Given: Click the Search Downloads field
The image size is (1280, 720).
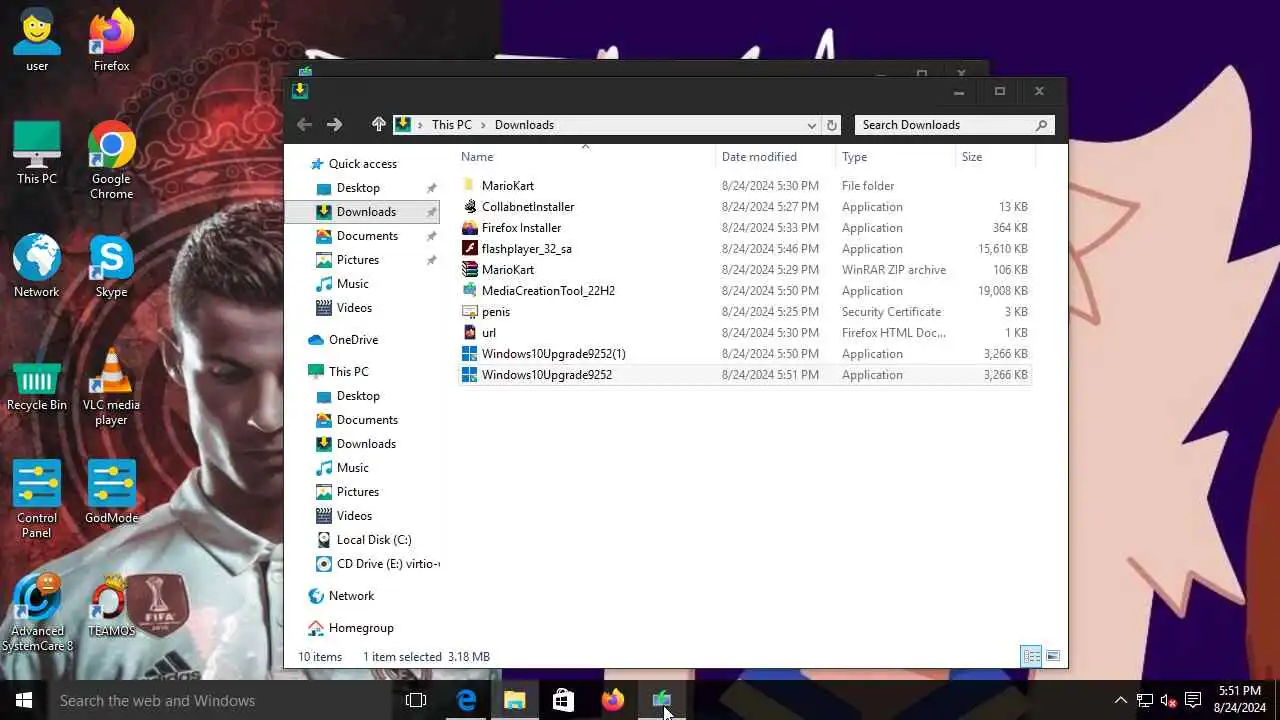Looking at the screenshot, I should coord(954,125).
